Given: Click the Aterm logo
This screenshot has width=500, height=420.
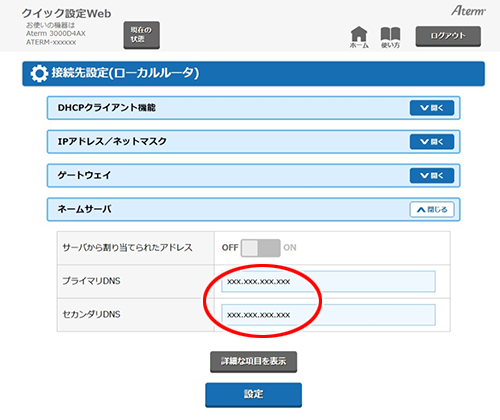Looking at the screenshot, I should pos(468,11).
